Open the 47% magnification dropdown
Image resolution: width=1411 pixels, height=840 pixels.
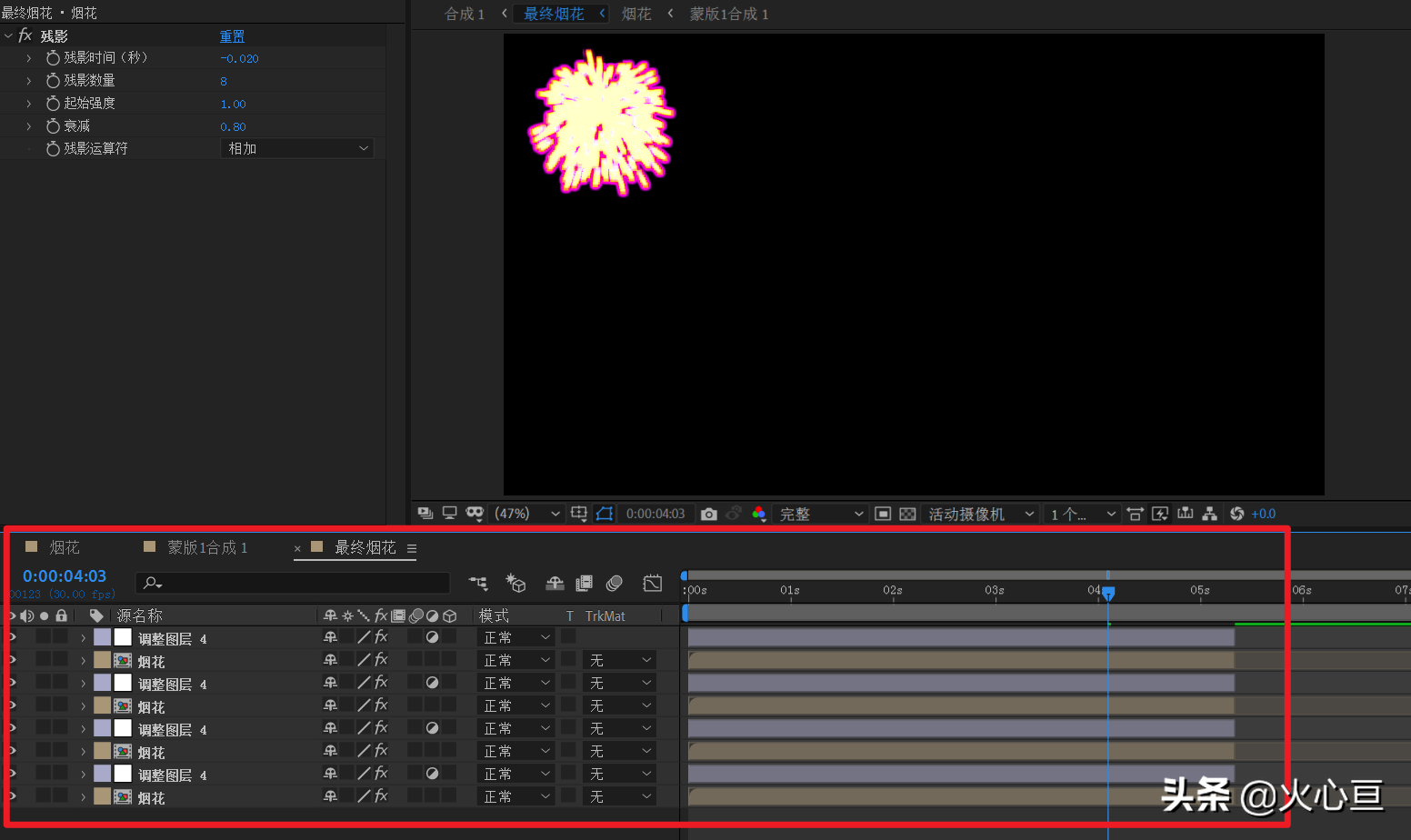(x=527, y=514)
